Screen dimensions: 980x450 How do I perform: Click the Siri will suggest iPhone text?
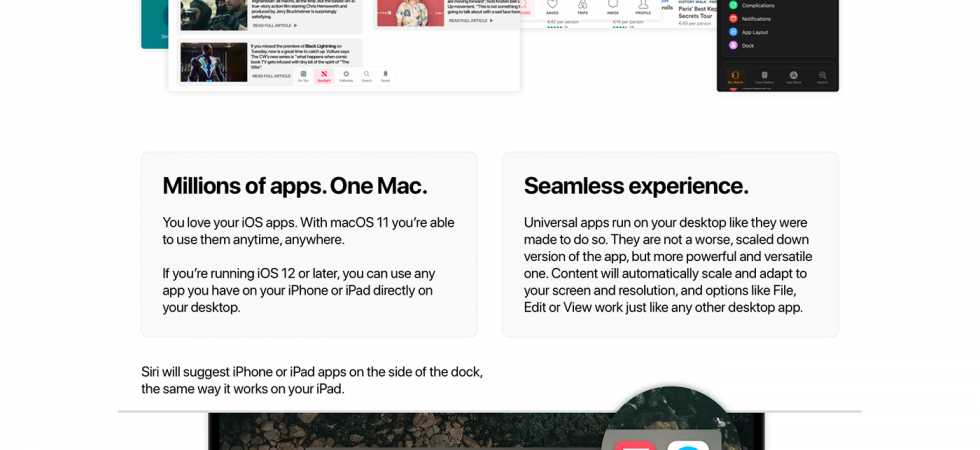[312, 380]
